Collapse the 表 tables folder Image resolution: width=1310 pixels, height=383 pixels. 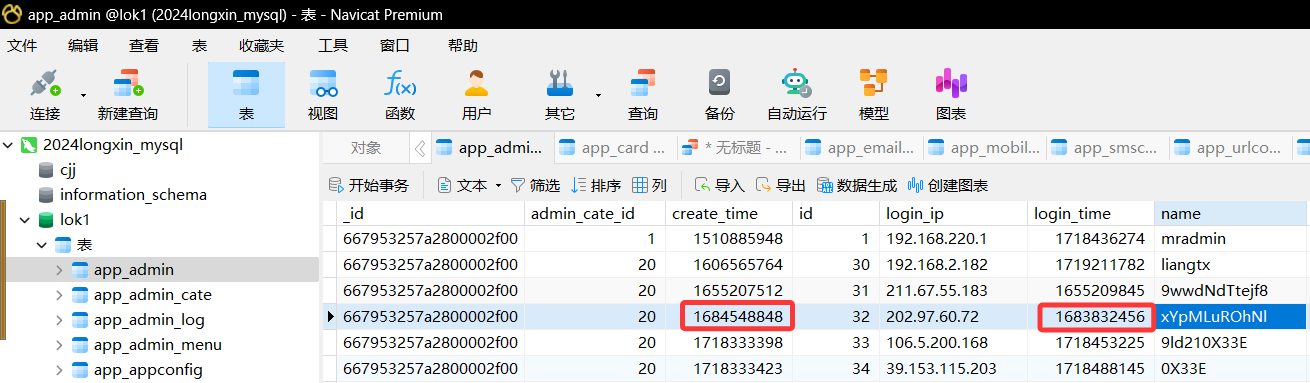coord(41,245)
